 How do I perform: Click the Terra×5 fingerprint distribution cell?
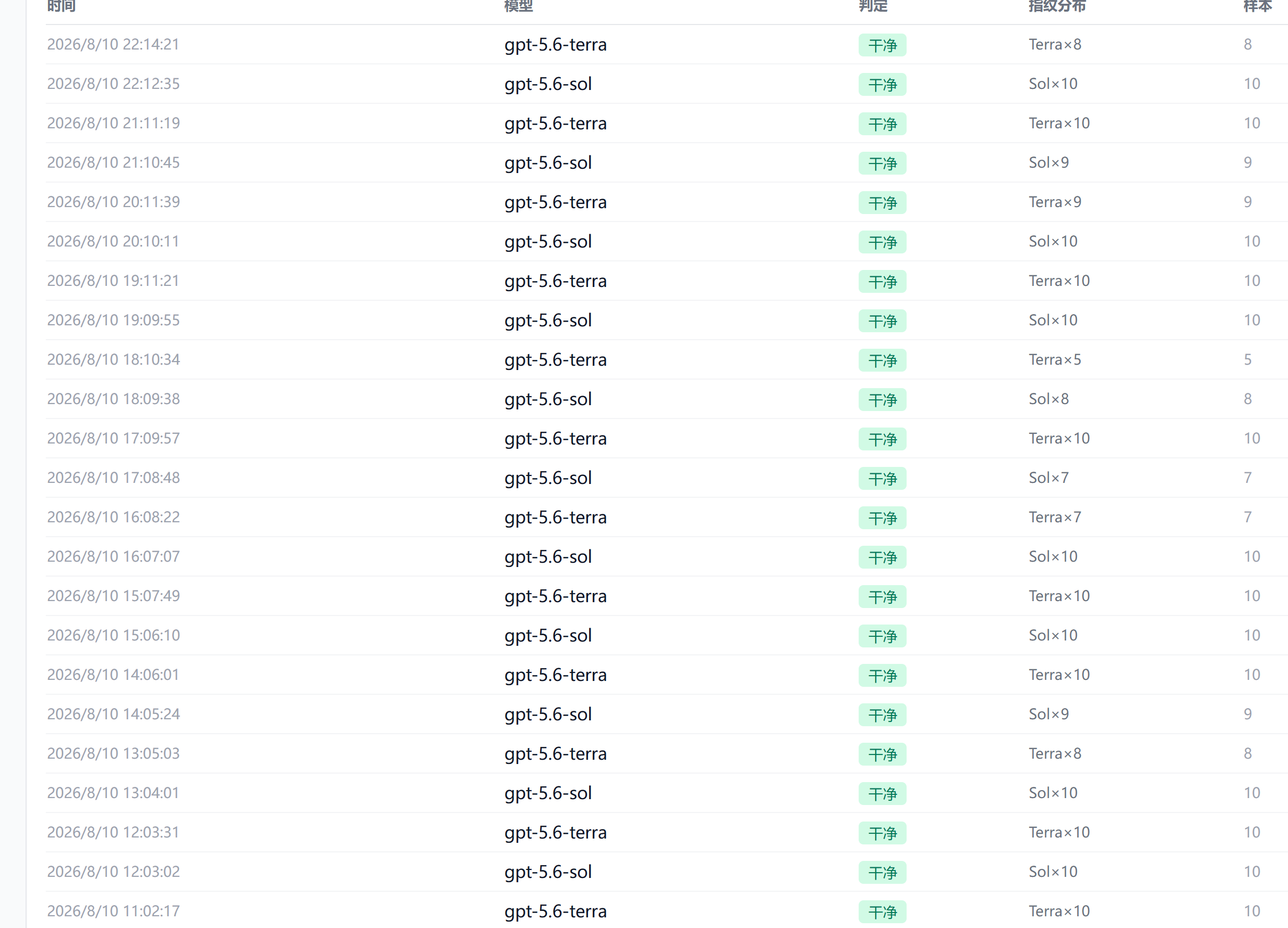(x=1055, y=359)
